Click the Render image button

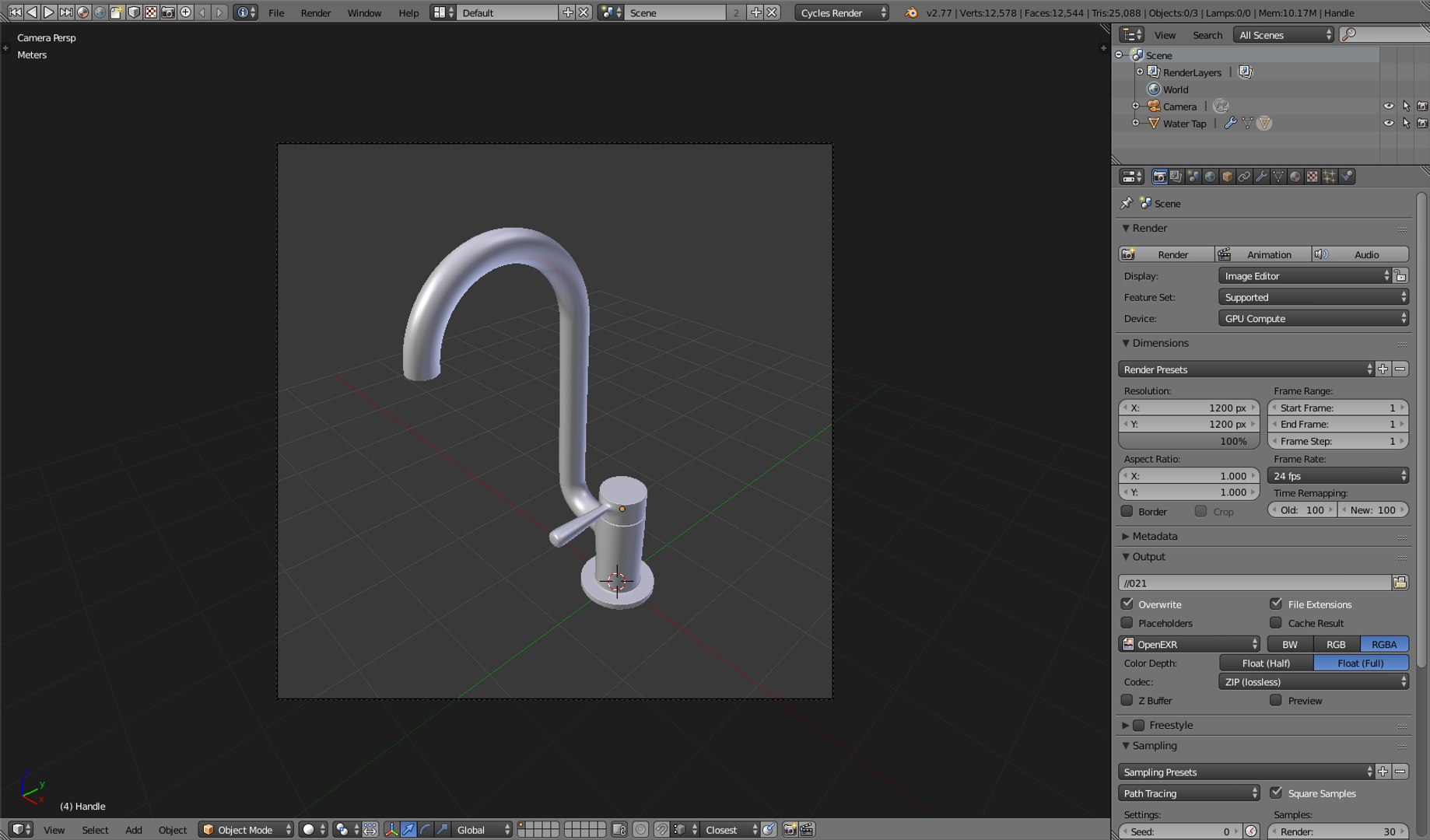click(x=1166, y=254)
